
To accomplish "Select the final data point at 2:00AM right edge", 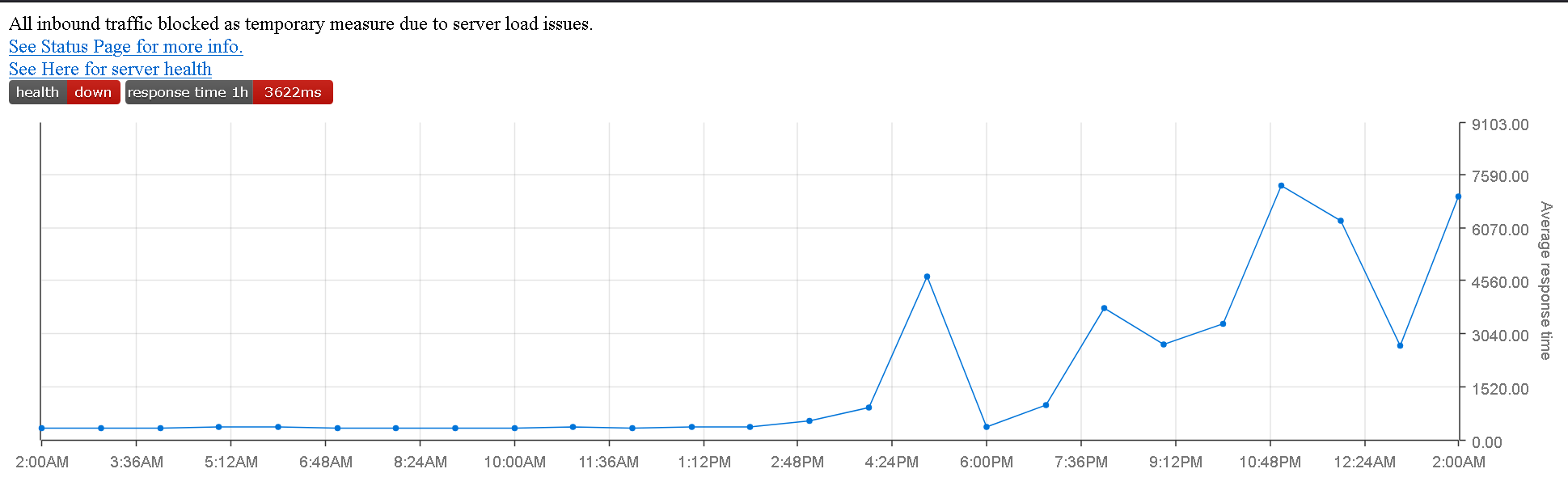I will 1458,196.
